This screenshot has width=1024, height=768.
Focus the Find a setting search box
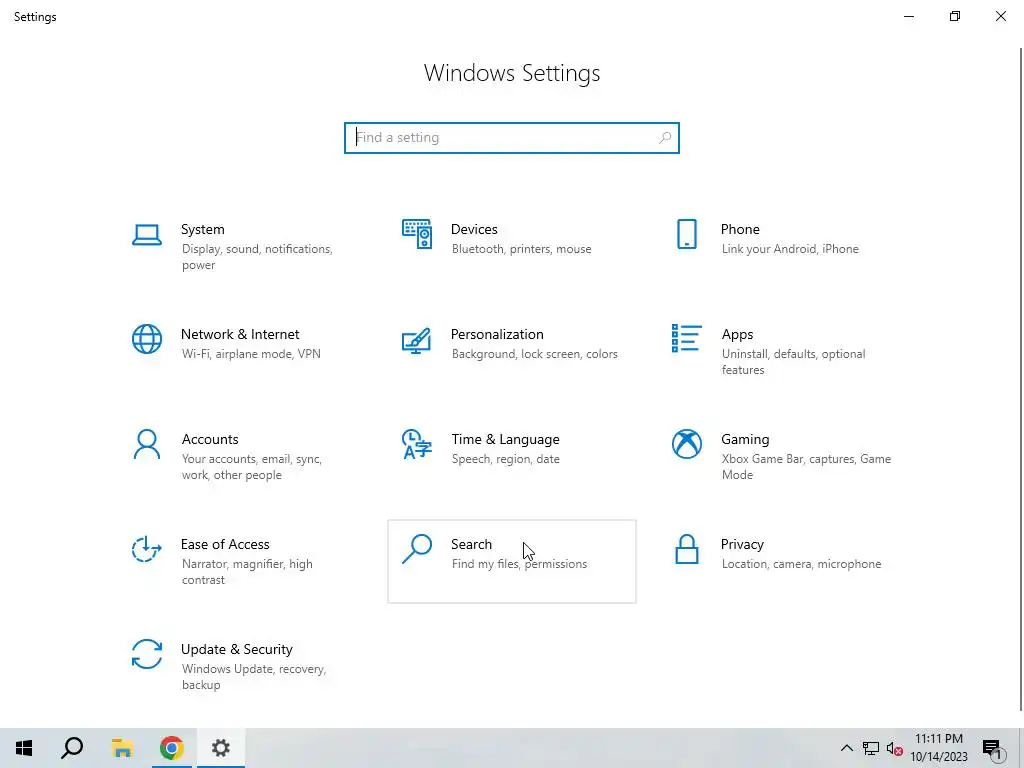pyautogui.click(x=512, y=138)
